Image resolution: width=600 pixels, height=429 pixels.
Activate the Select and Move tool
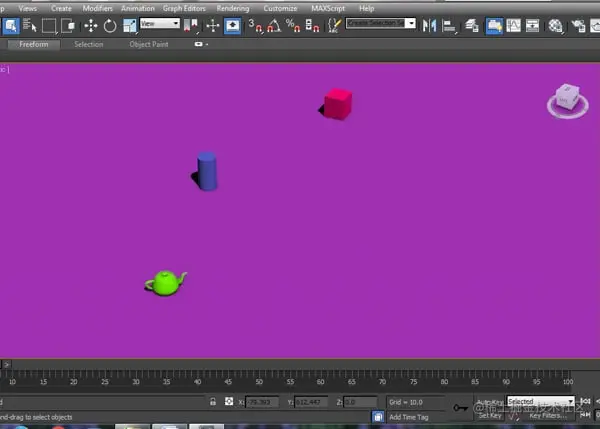coord(91,26)
